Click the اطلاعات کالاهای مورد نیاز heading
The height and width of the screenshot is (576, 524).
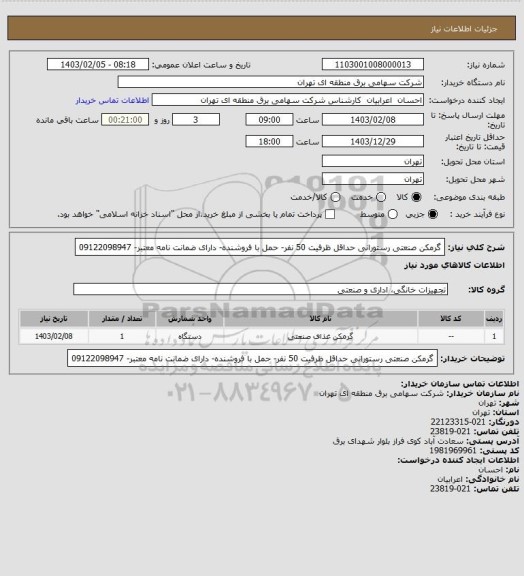(454, 265)
